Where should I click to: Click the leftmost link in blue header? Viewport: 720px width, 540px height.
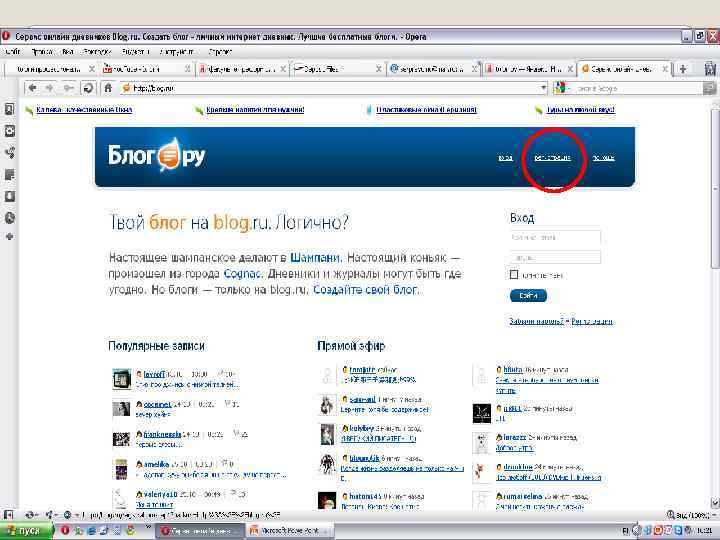point(505,158)
